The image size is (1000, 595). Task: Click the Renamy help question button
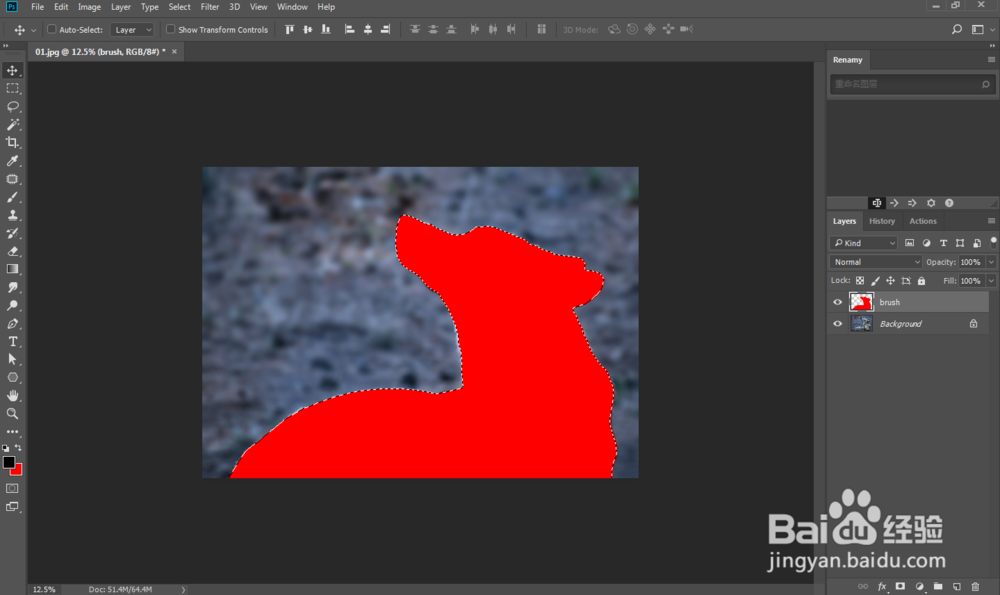pos(949,203)
